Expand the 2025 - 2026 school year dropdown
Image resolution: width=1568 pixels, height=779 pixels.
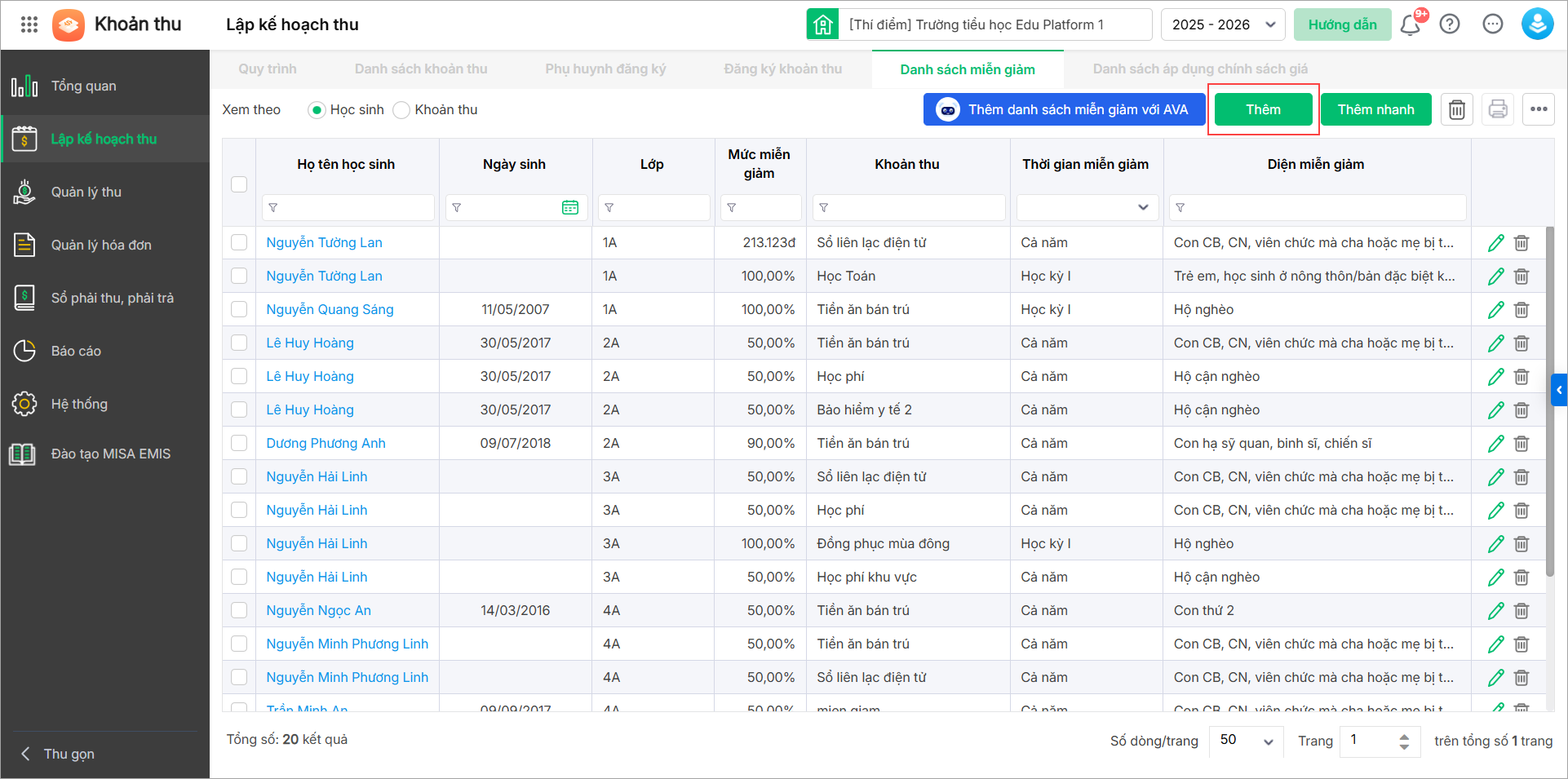point(1222,24)
